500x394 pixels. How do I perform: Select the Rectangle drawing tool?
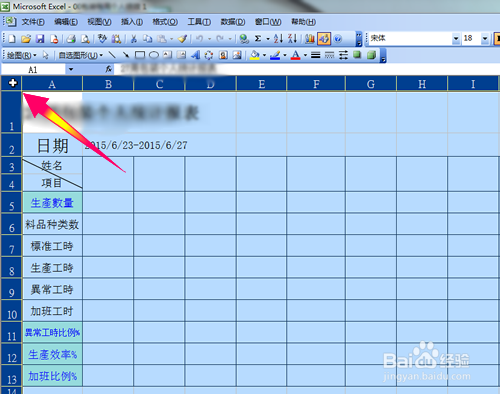[140, 55]
